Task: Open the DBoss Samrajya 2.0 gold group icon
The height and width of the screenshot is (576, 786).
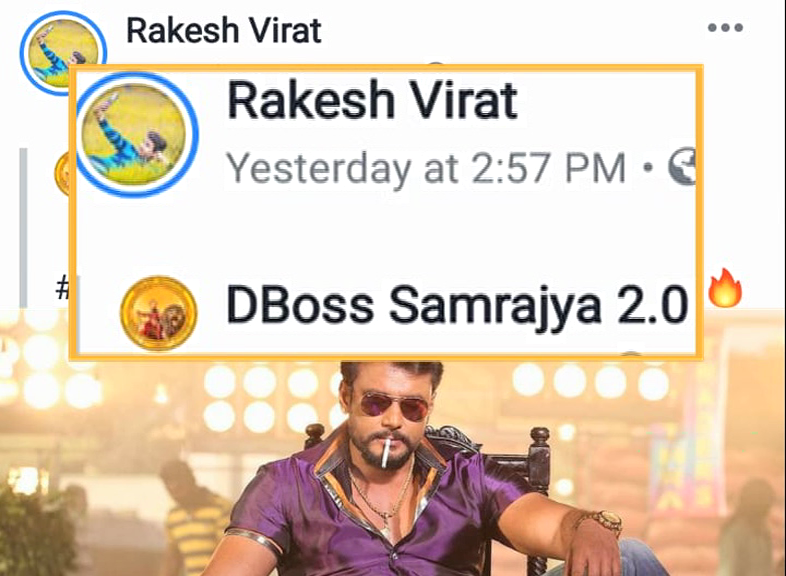Action: [x=158, y=313]
